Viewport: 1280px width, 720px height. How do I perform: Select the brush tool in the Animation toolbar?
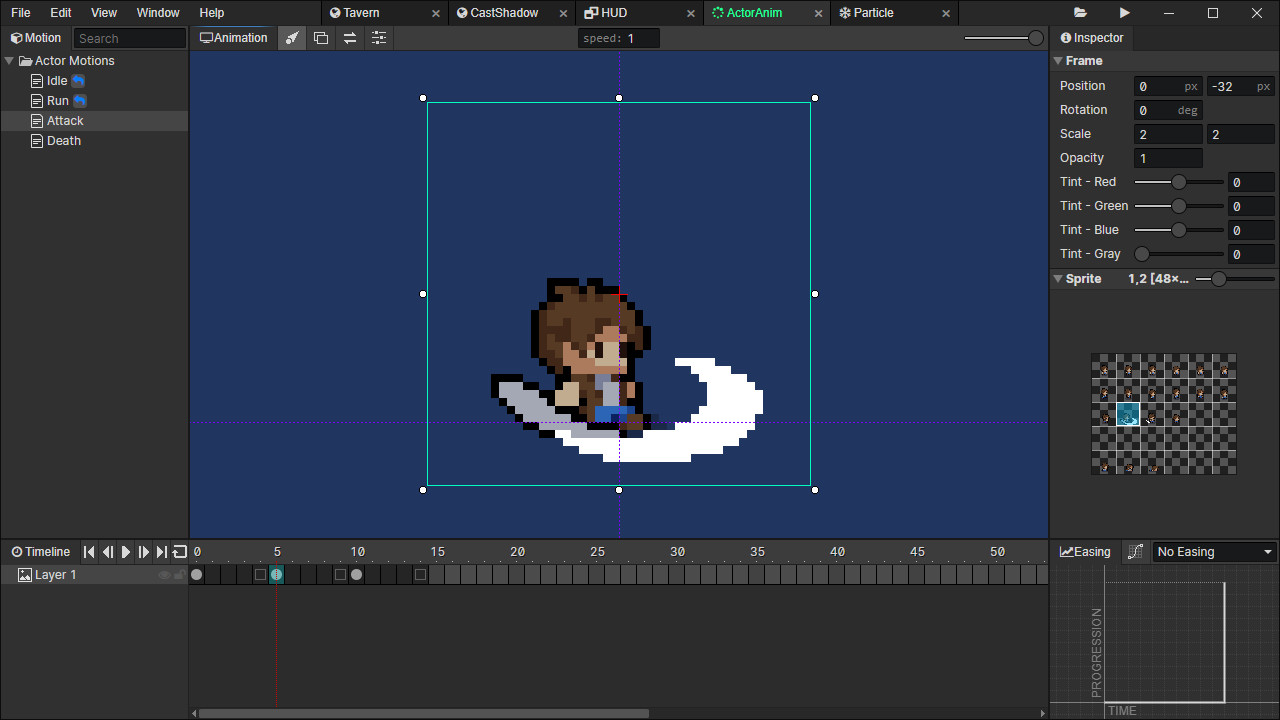[291, 38]
